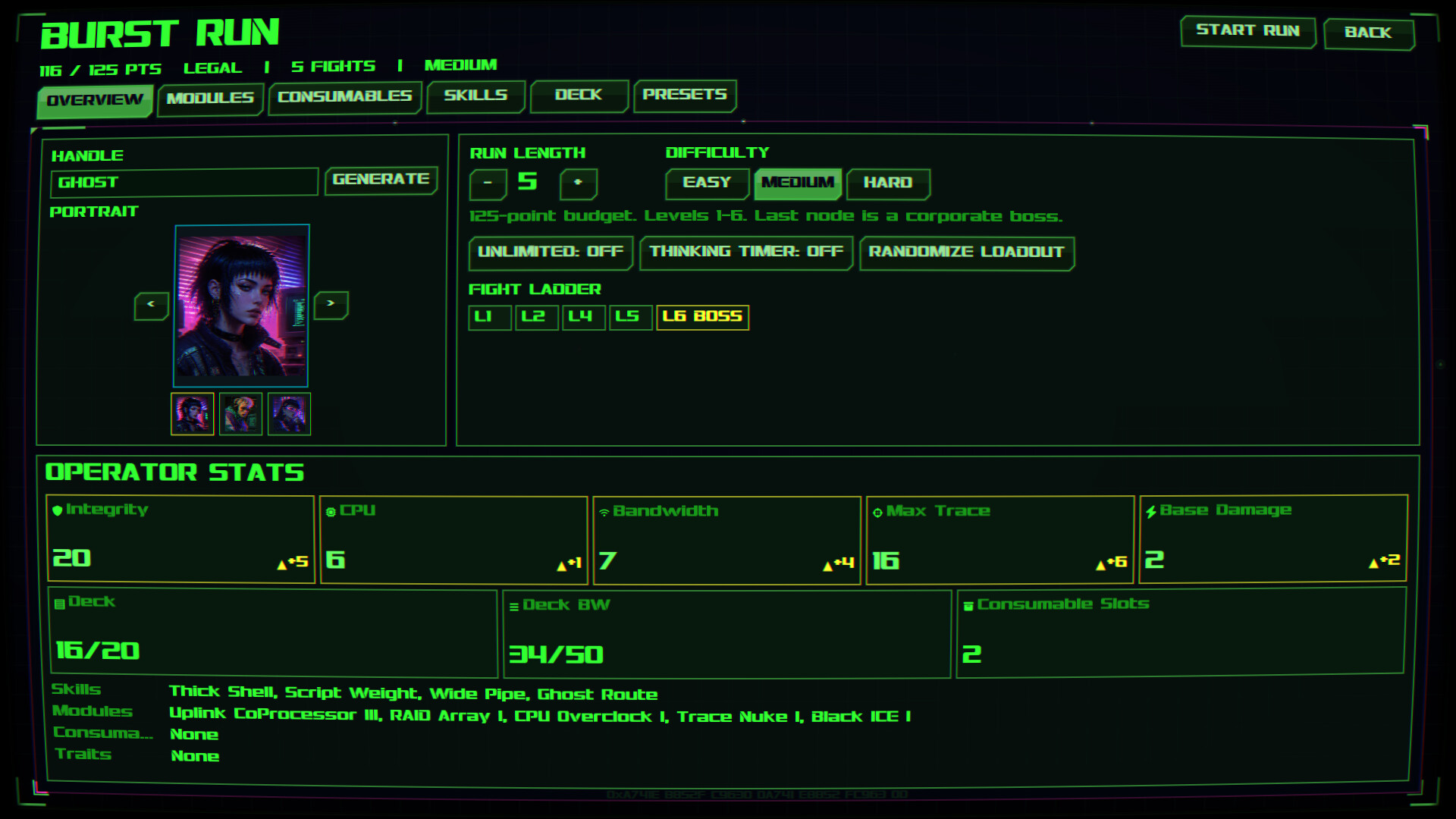Click the Max Trace target icon
Image resolution: width=1456 pixels, height=819 pixels.
click(877, 513)
